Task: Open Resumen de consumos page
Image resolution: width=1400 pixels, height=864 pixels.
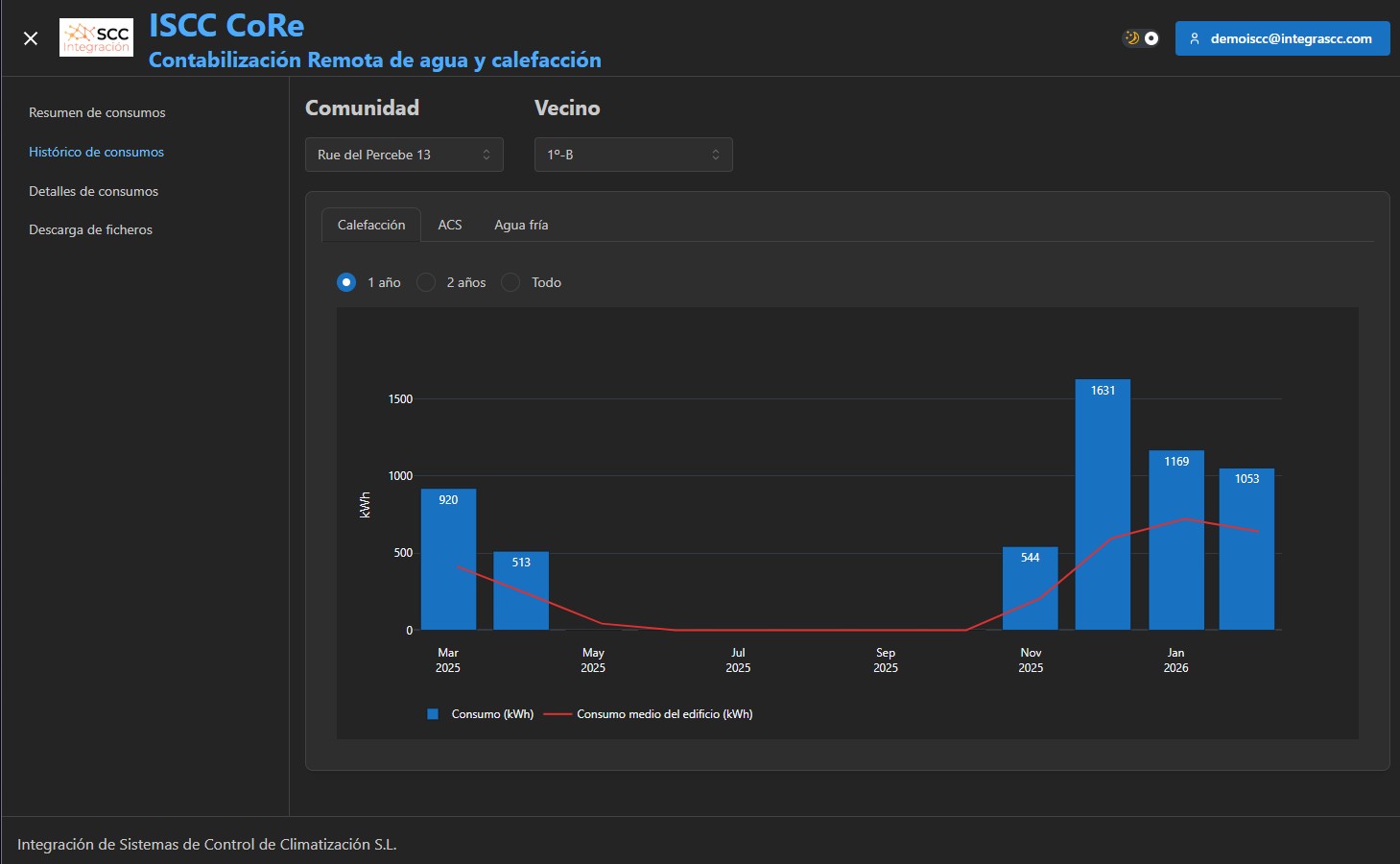Action: (x=97, y=112)
